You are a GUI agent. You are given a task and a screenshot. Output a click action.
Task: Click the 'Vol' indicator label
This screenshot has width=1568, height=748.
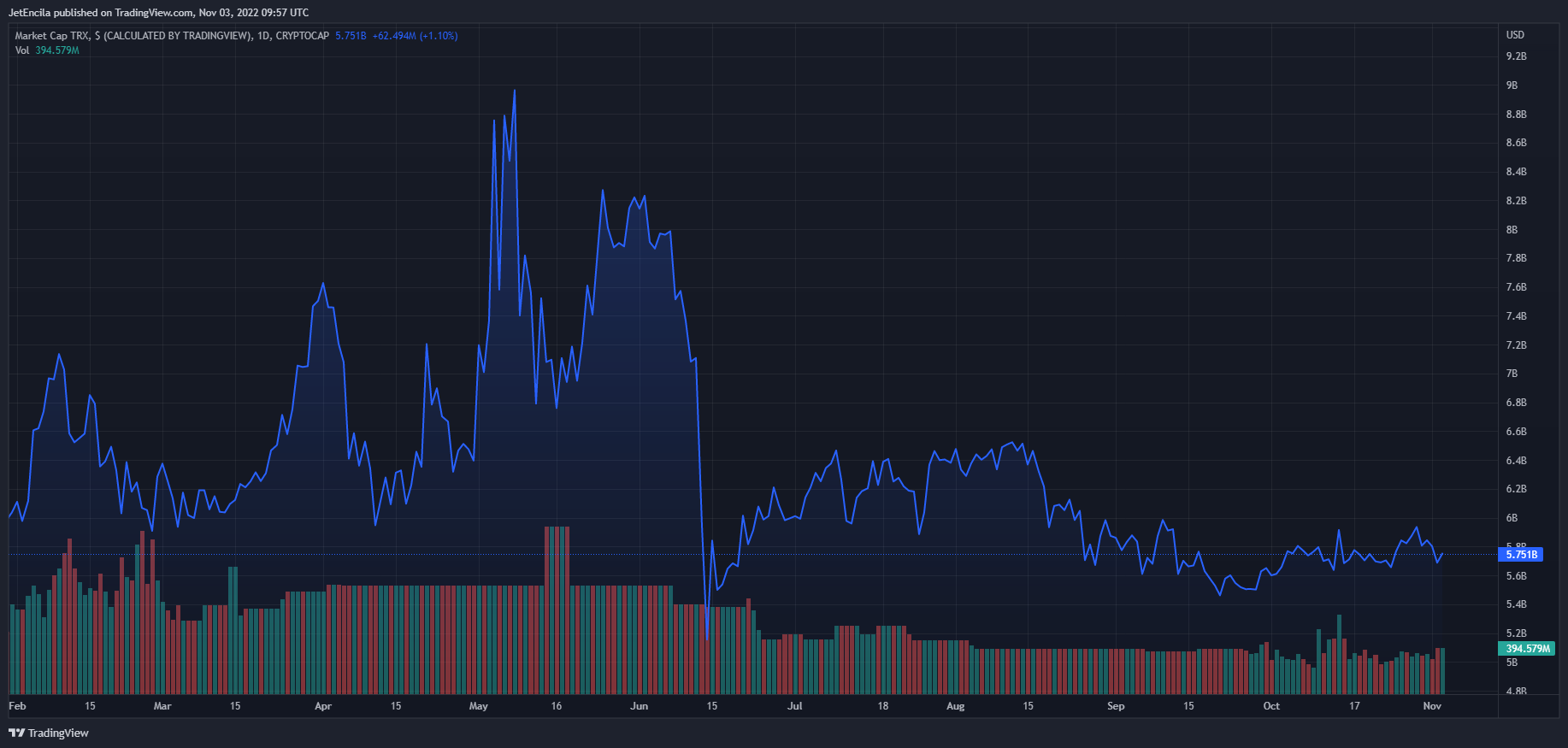pos(22,50)
